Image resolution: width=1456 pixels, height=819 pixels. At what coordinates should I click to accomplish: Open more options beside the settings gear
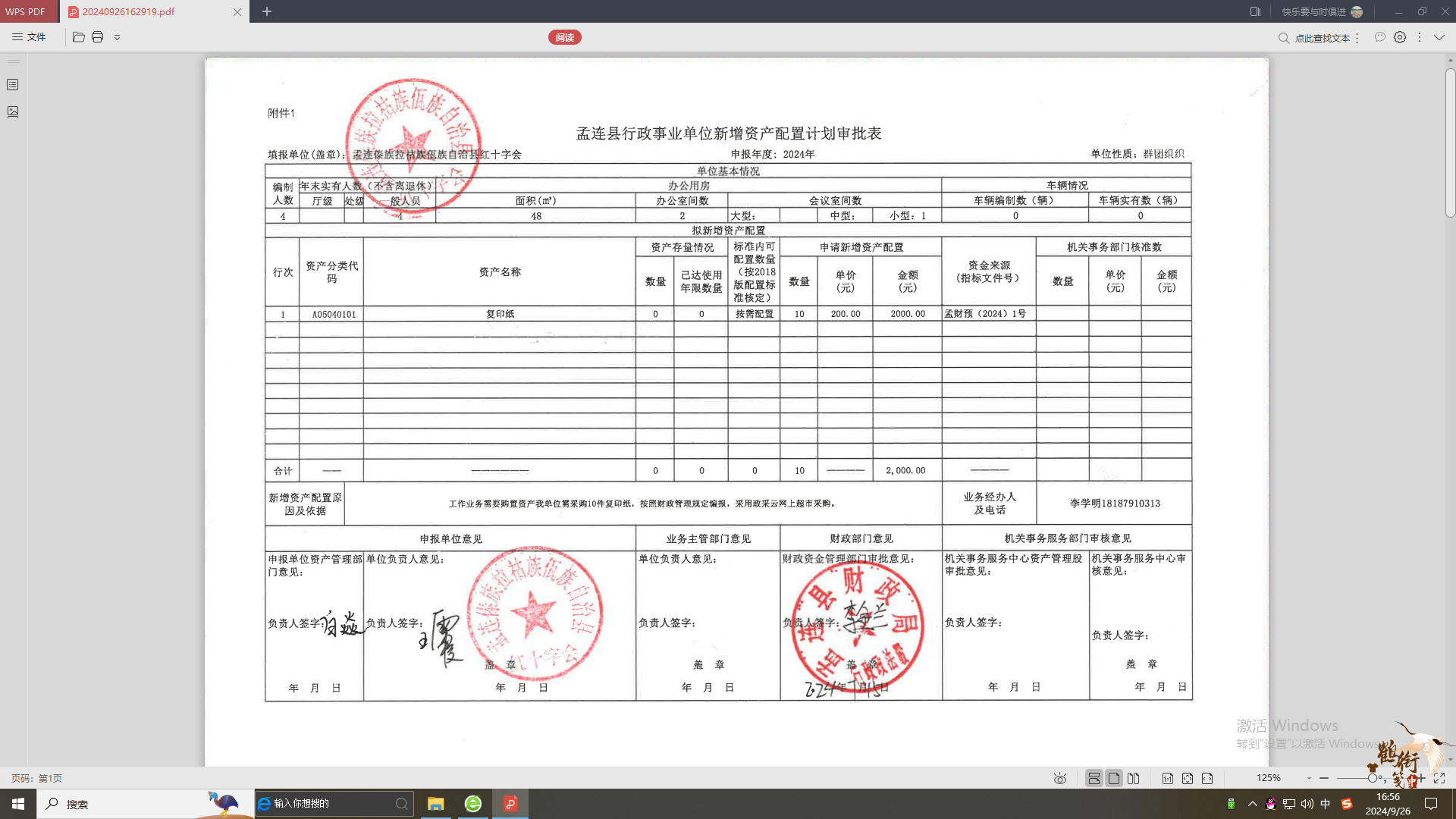click(1420, 37)
